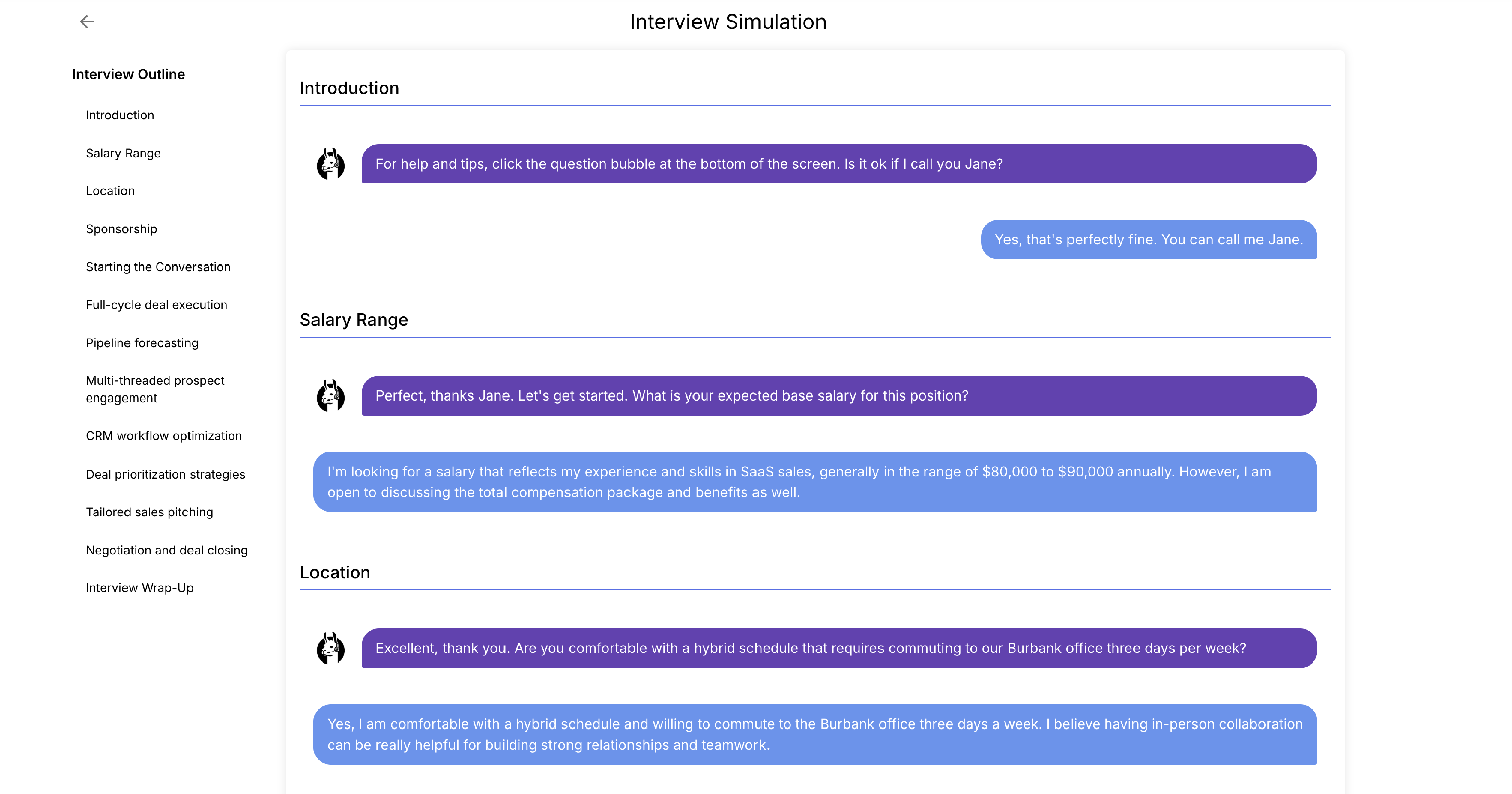Jump to Negotiation and deal closing
The height and width of the screenshot is (794, 1512).
click(166, 550)
